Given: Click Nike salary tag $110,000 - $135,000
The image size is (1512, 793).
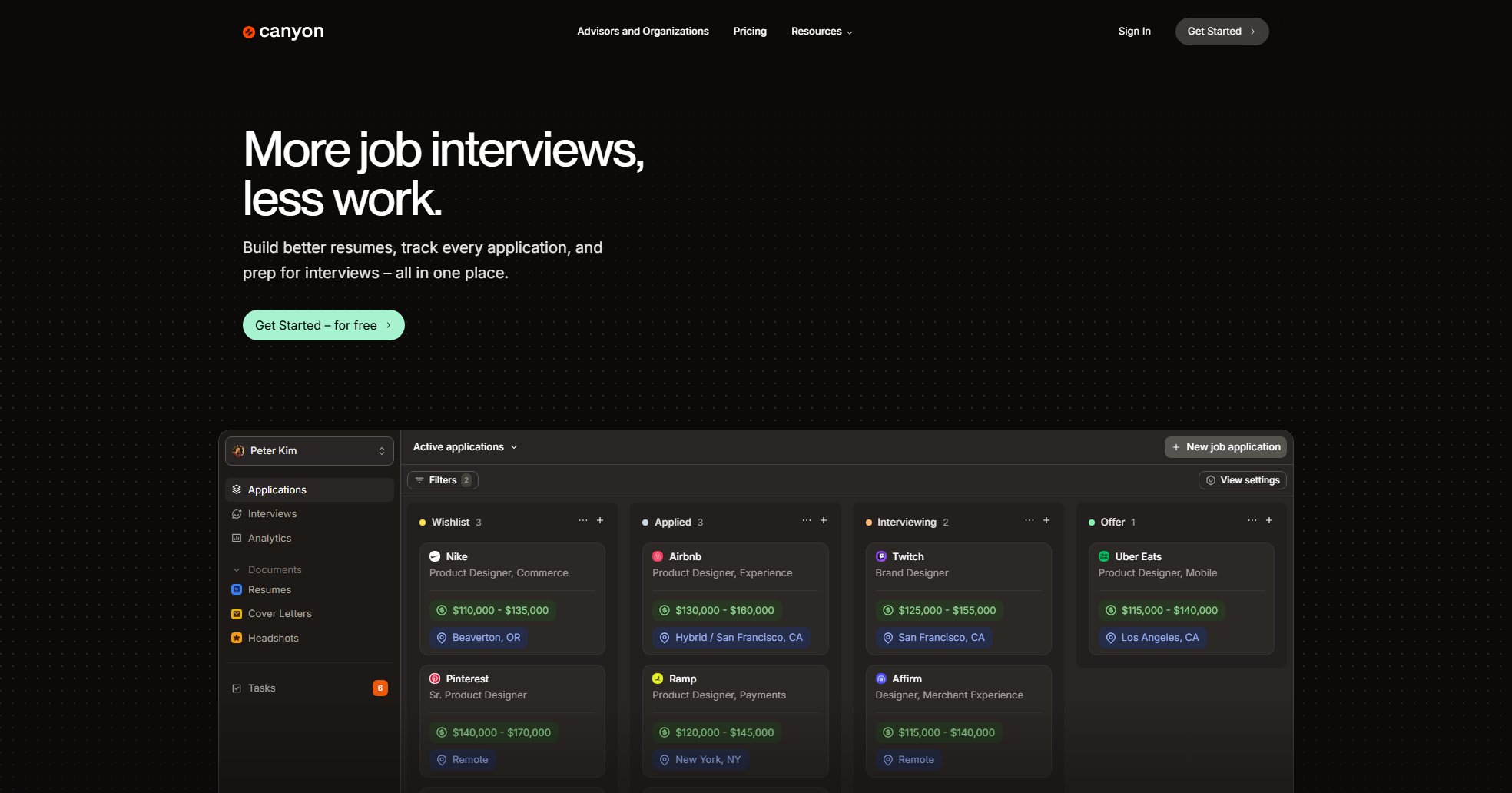Looking at the screenshot, I should point(492,610).
